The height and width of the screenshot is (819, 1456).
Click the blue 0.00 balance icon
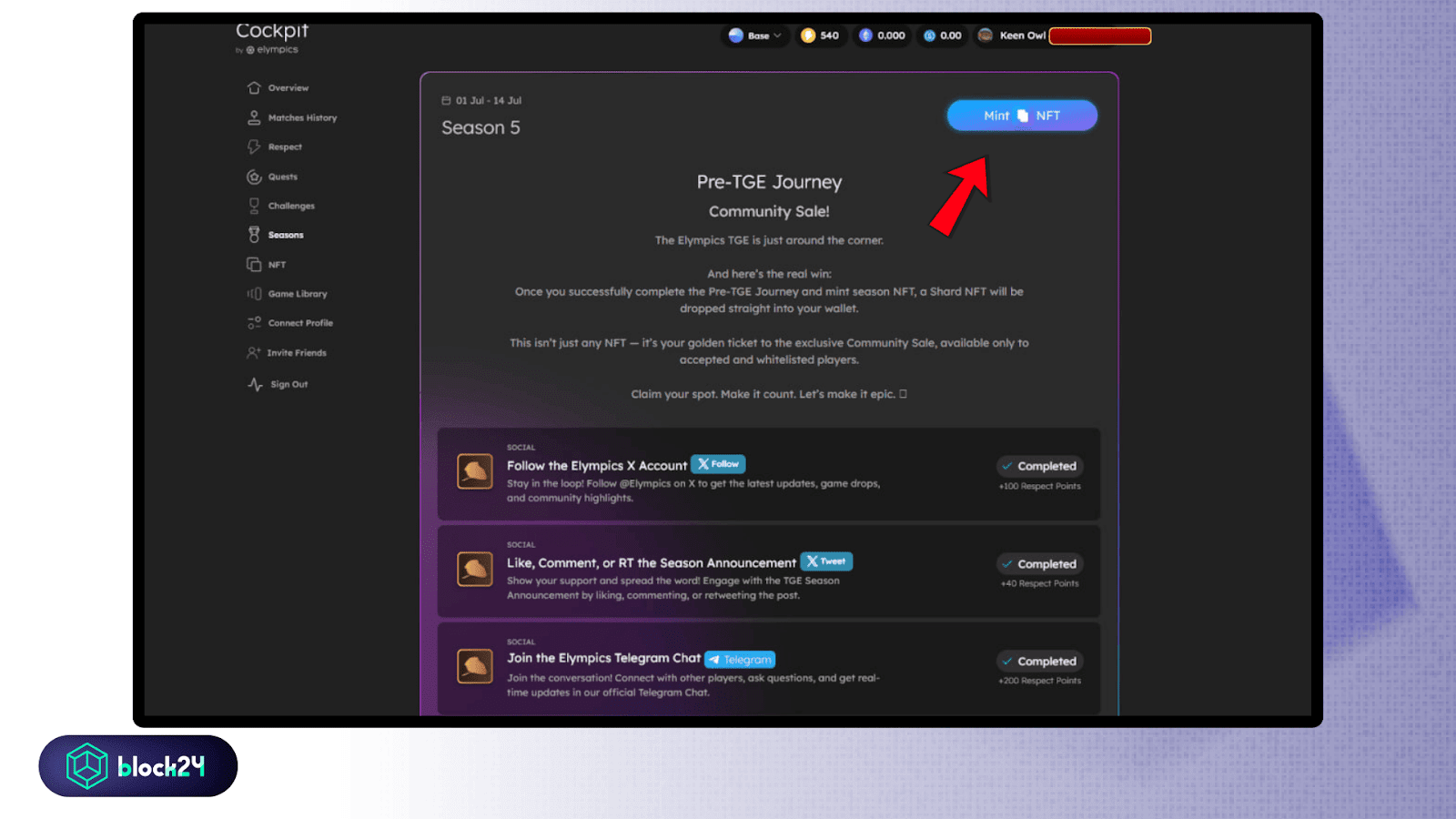[929, 35]
